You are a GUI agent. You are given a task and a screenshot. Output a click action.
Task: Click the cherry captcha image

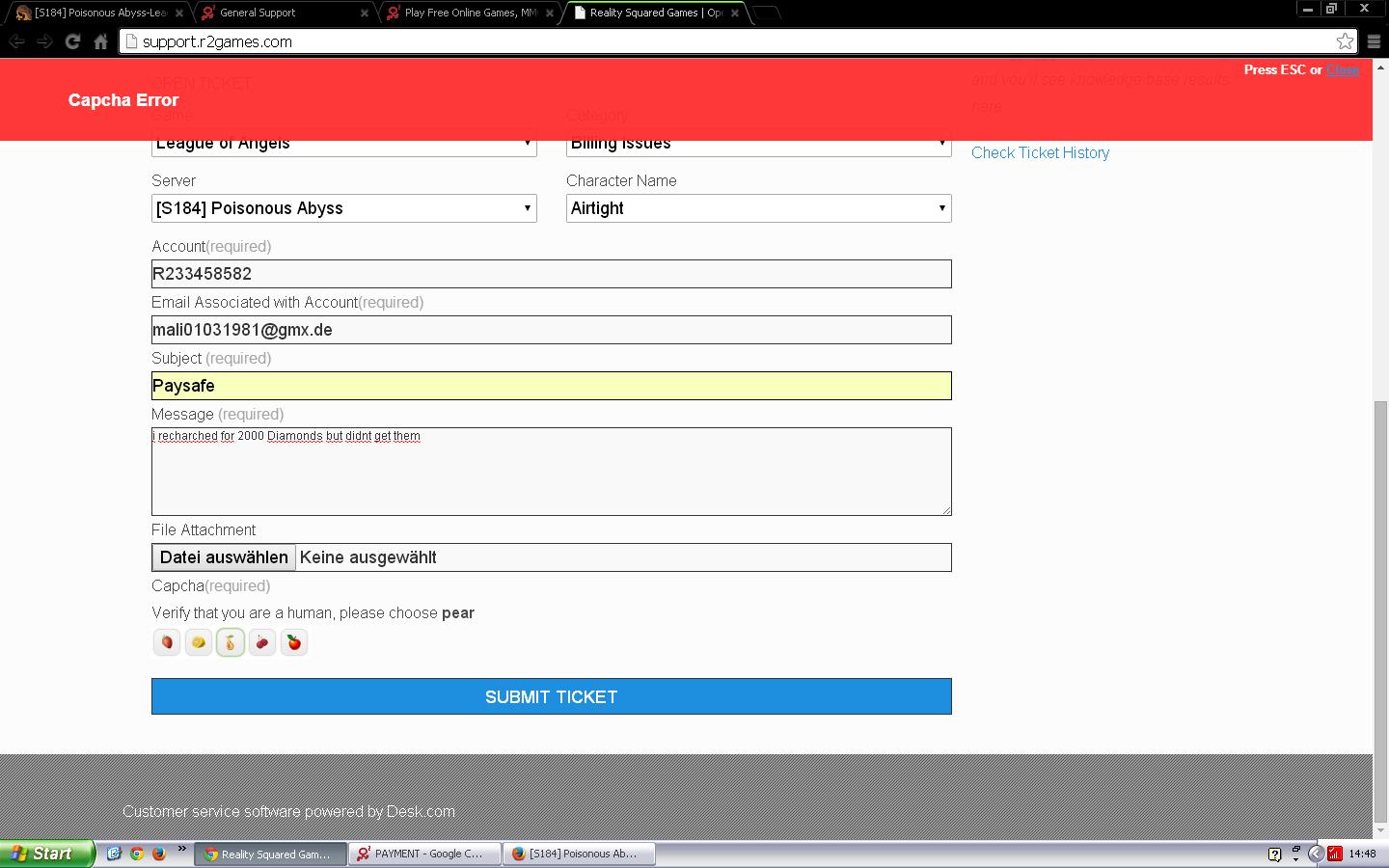point(262,642)
